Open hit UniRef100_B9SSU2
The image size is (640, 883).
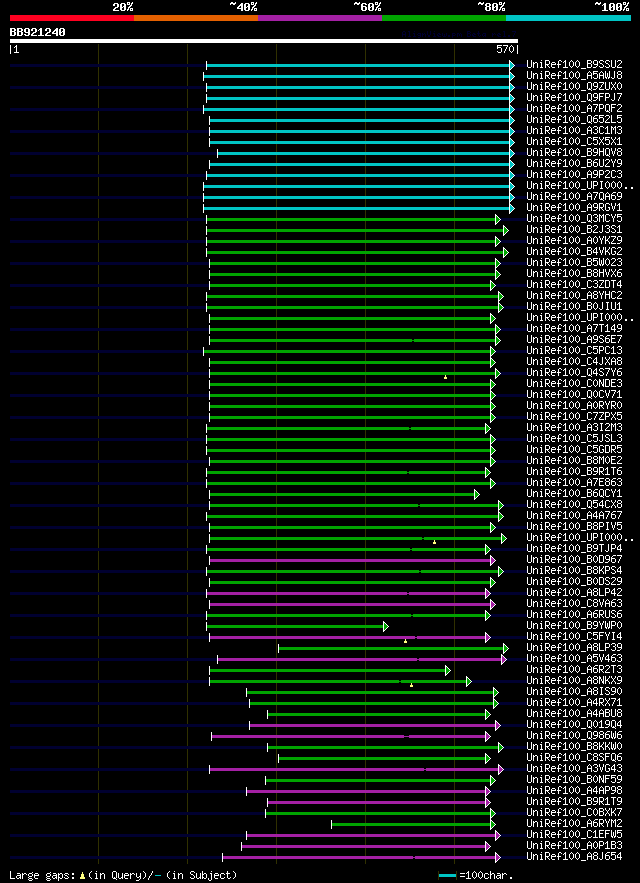click(x=574, y=64)
